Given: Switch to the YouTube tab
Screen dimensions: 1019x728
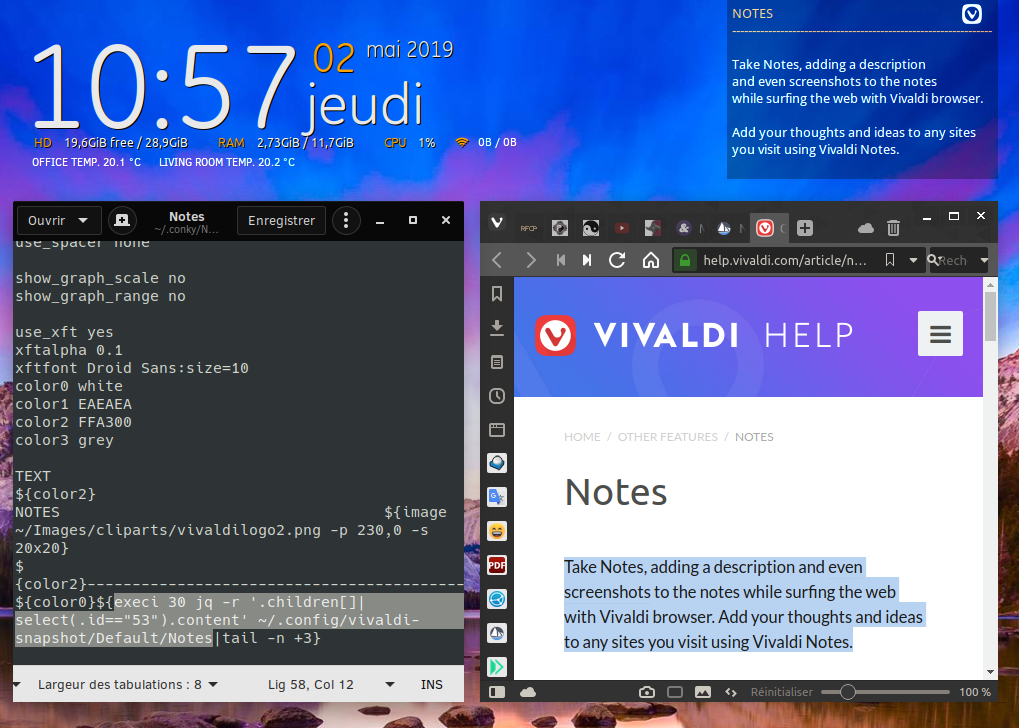Looking at the screenshot, I should click(x=622, y=228).
